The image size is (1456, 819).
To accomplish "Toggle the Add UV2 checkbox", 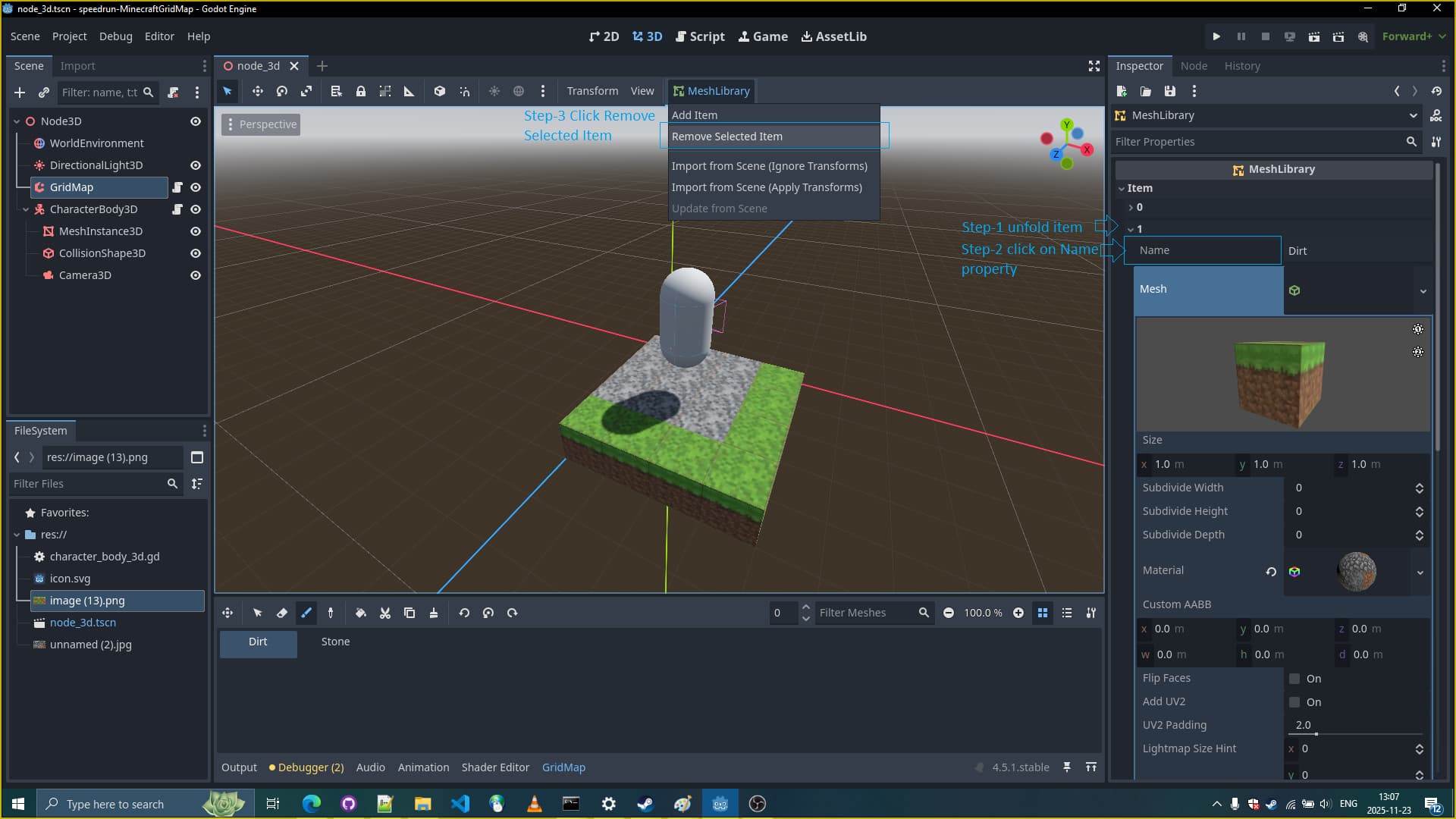I will coord(1294,702).
